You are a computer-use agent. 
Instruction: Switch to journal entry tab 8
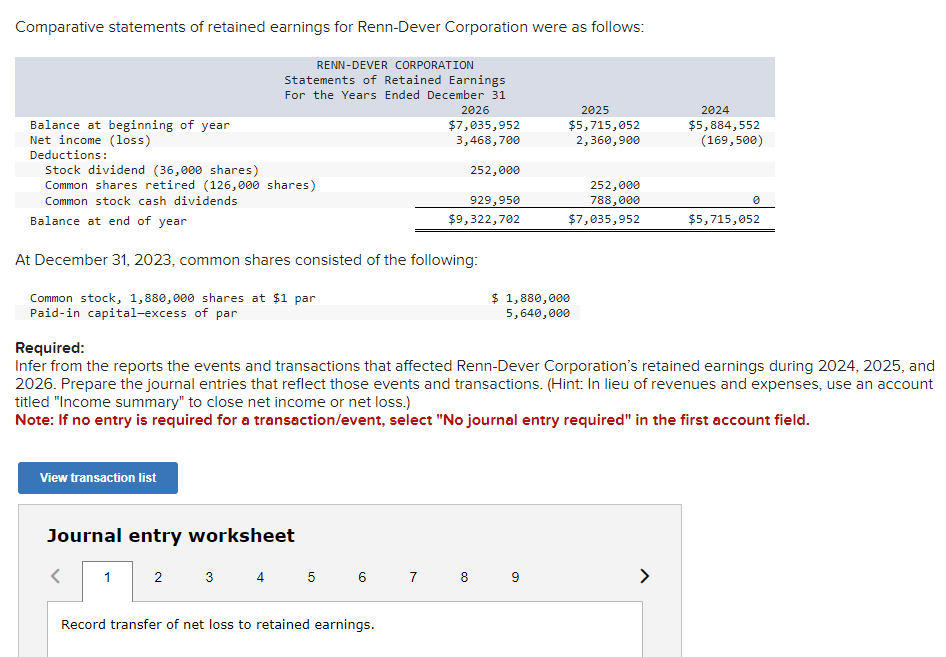click(x=464, y=578)
